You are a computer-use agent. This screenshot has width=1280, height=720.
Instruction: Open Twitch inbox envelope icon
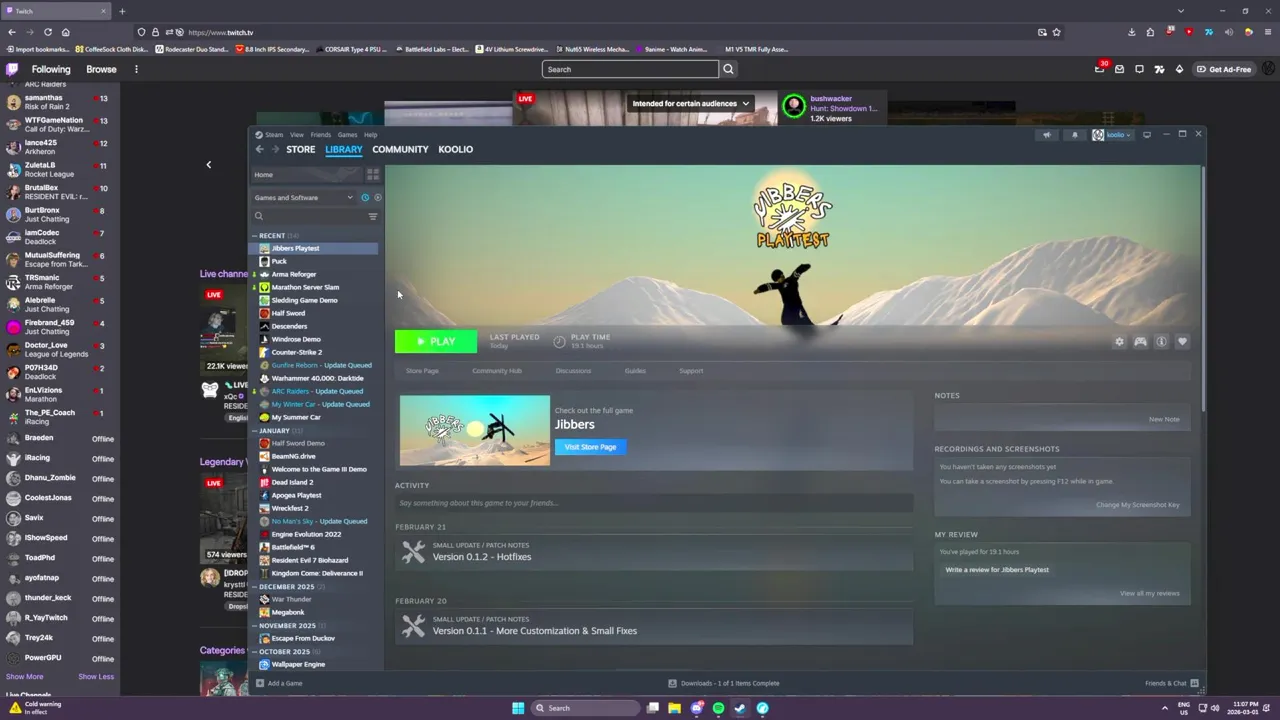click(1119, 69)
